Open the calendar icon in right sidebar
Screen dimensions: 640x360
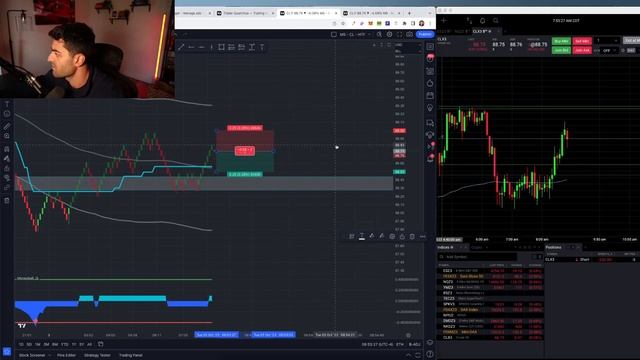tap(430, 96)
